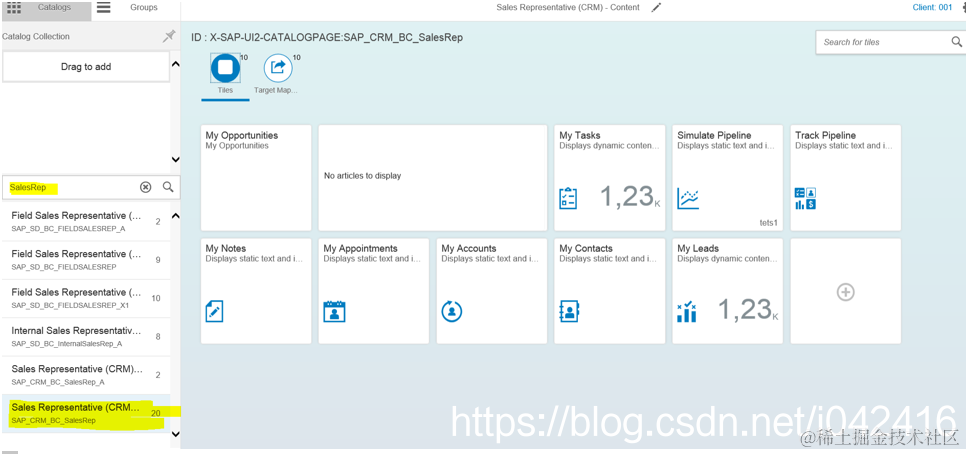Open the My Tasks tile

coord(609,178)
